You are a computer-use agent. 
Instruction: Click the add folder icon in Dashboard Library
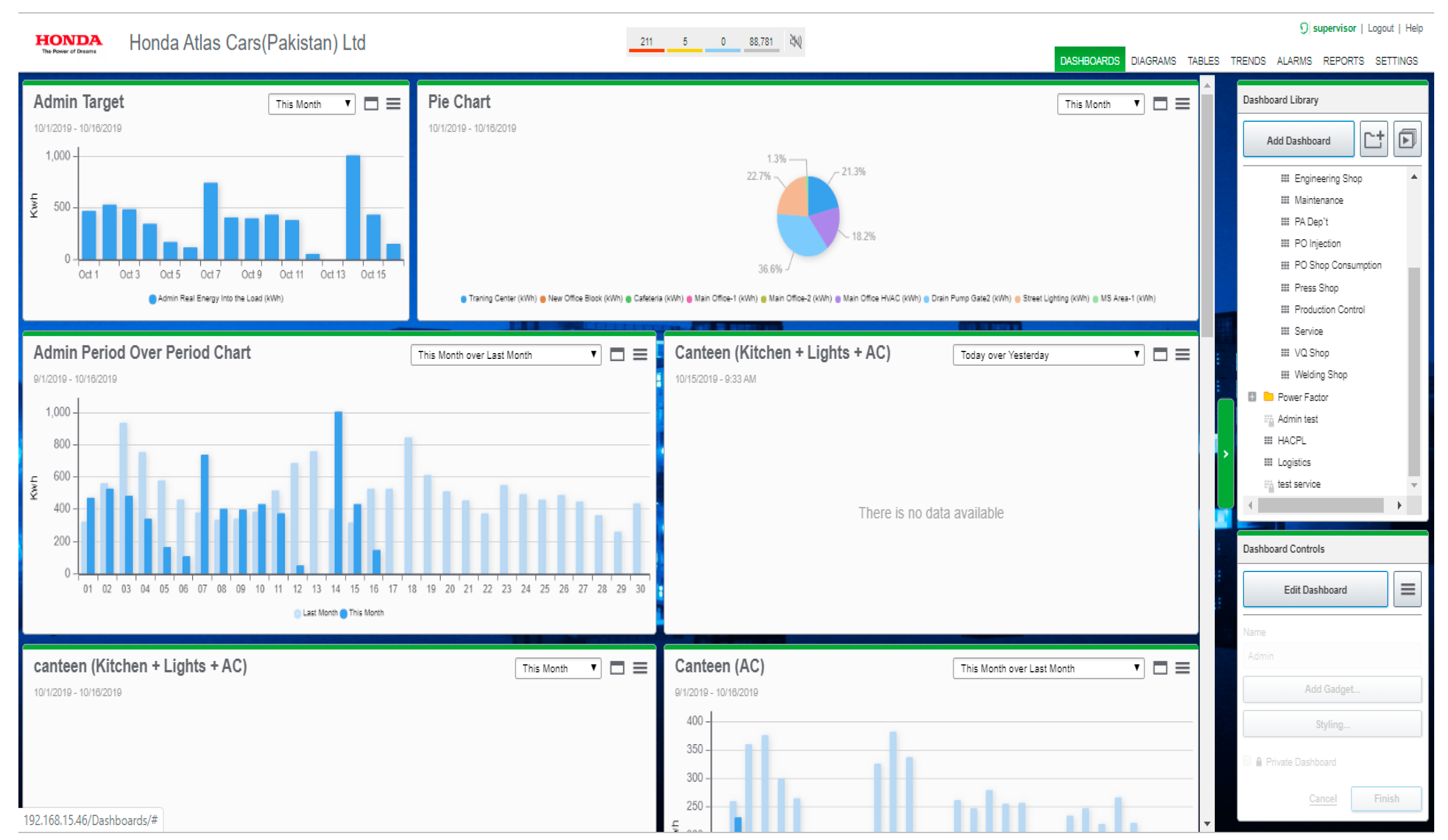click(1374, 140)
